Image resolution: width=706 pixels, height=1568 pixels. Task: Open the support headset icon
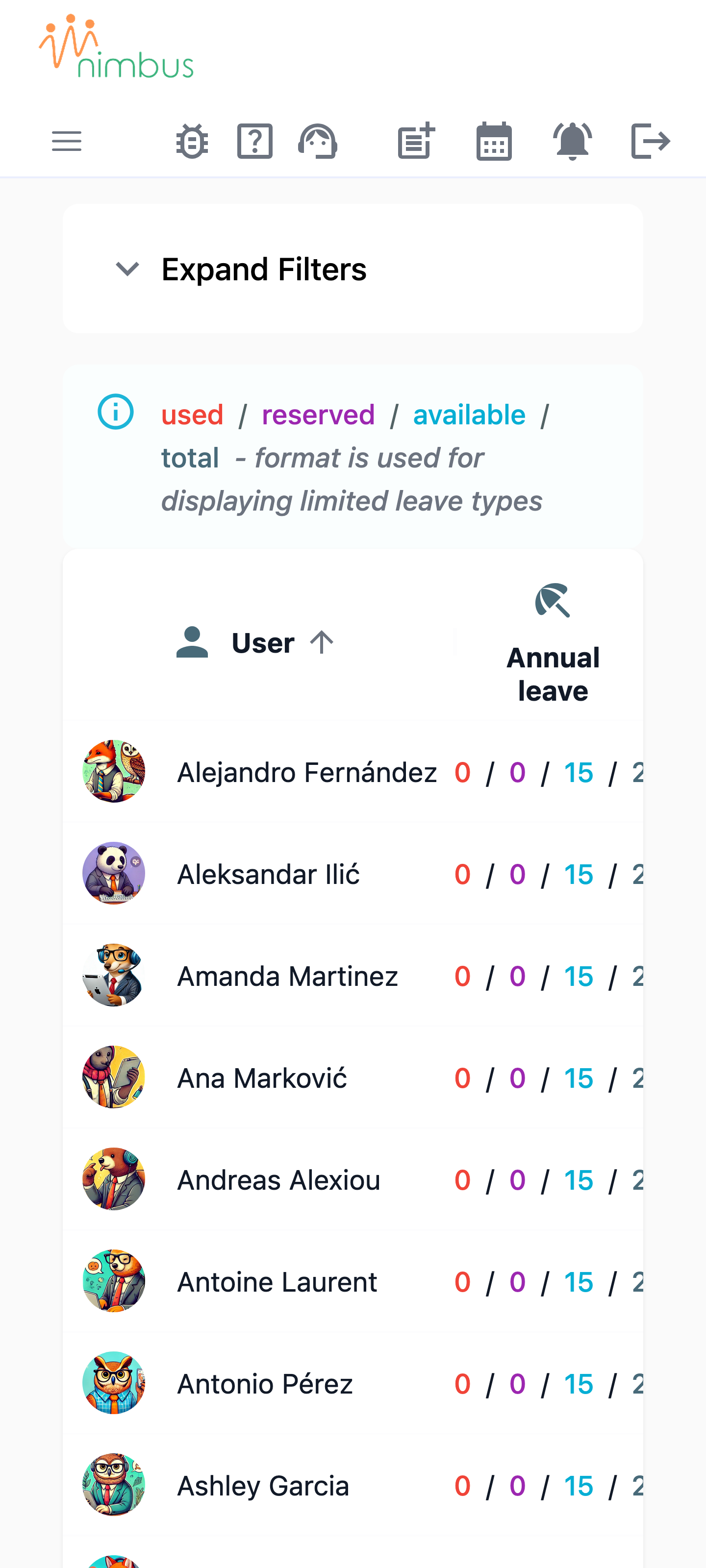tap(317, 141)
